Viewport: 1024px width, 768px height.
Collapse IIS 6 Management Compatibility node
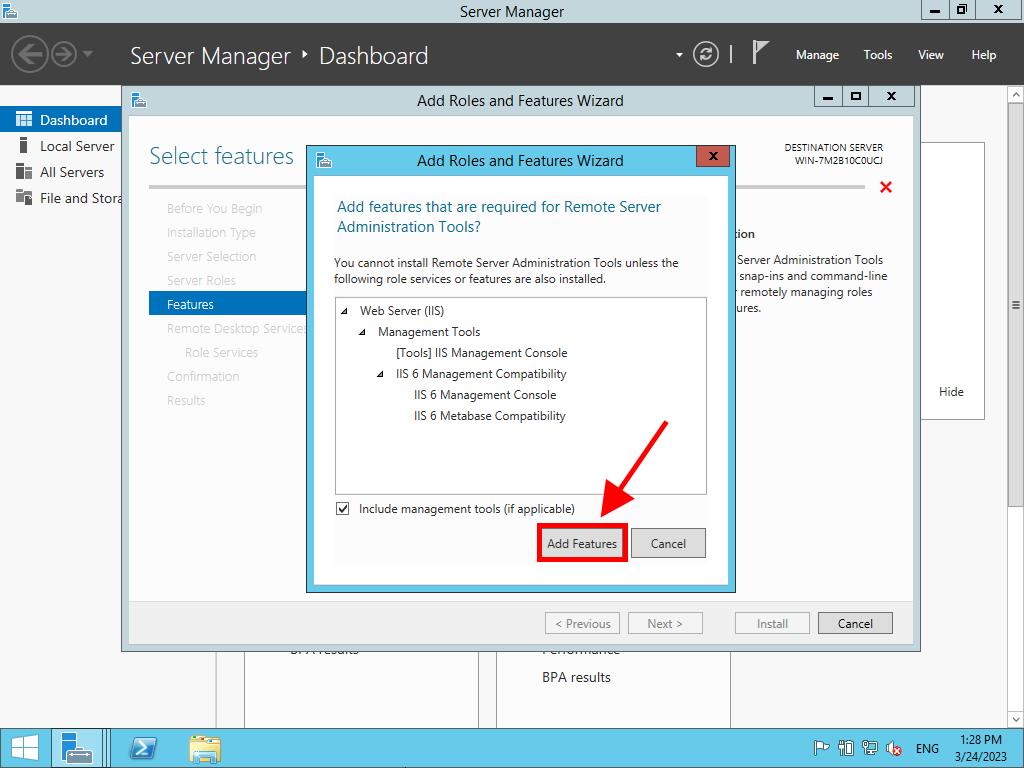tap(380, 374)
